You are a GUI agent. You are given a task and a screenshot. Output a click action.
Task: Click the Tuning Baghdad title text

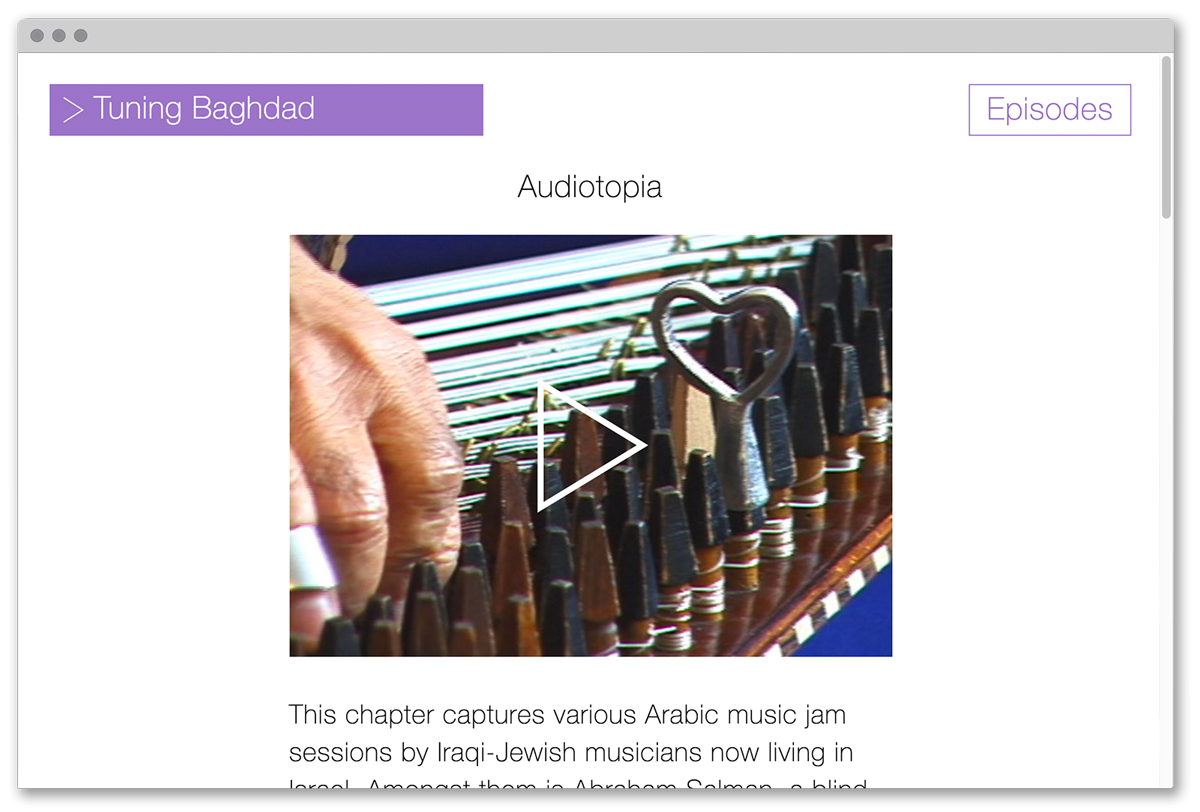204,109
